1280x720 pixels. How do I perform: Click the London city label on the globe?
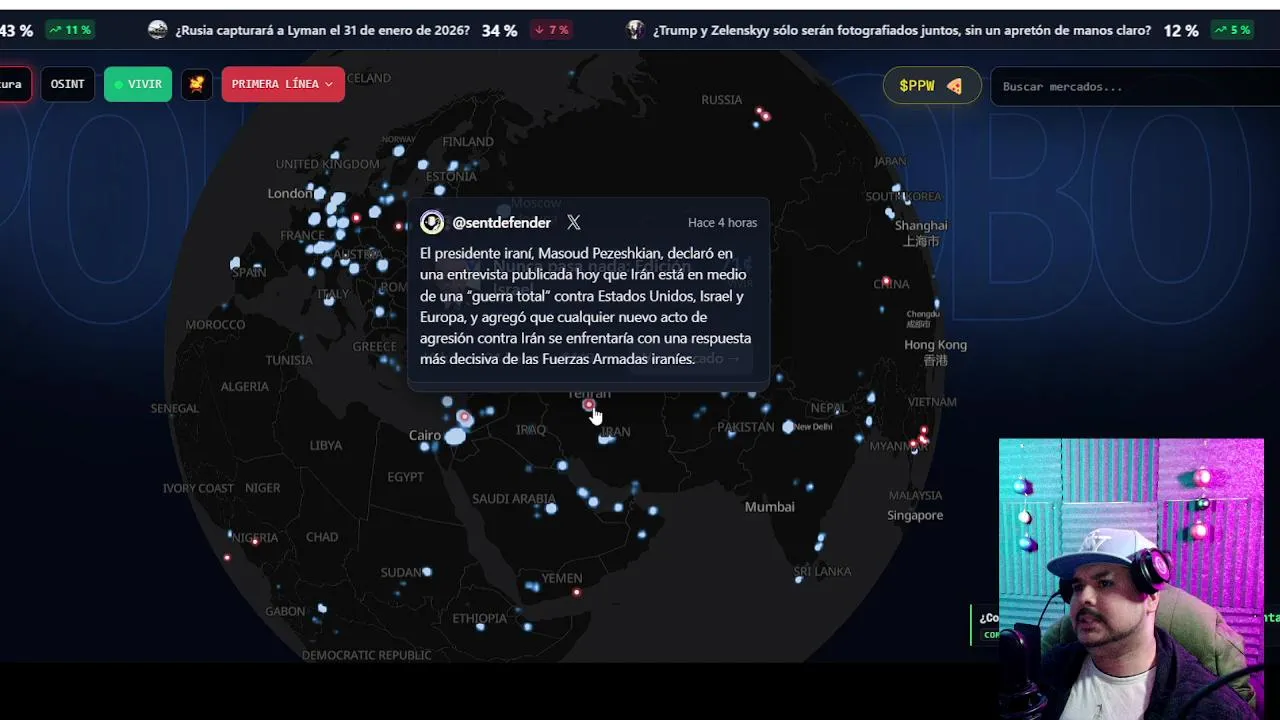pos(290,194)
